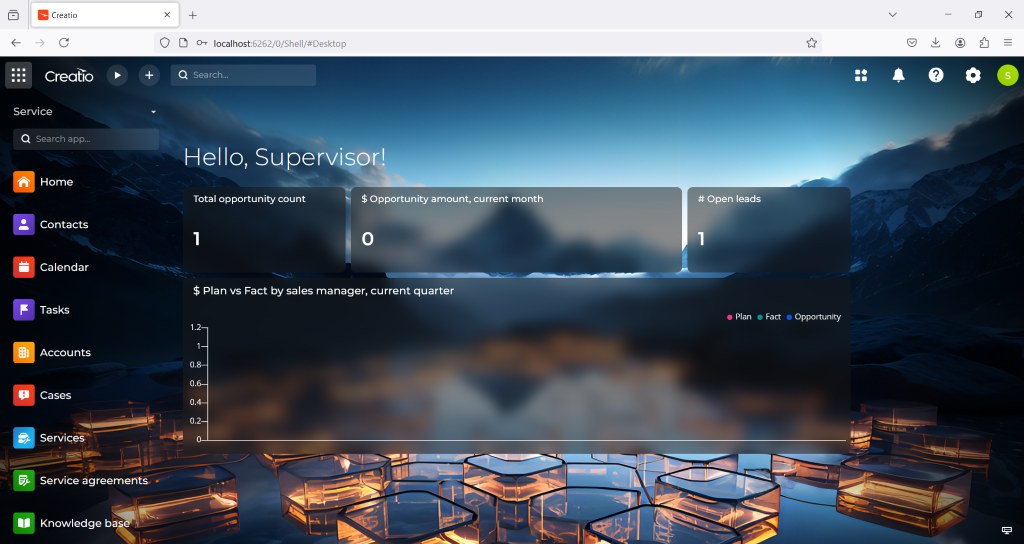Go back in browser history
The width and height of the screenshot is (1024, 544).
[x=16, y=42]
